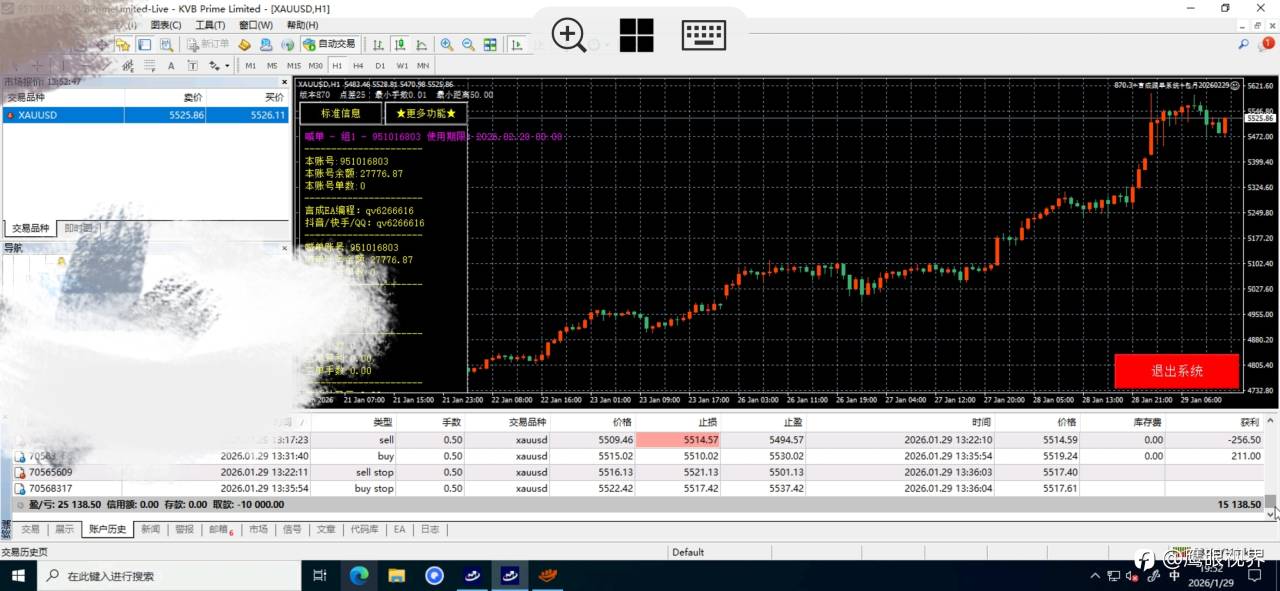The width and height of the screenshot is (1280, 591).
Task: Select the M1 timeframe
Action: coord(250,66)
